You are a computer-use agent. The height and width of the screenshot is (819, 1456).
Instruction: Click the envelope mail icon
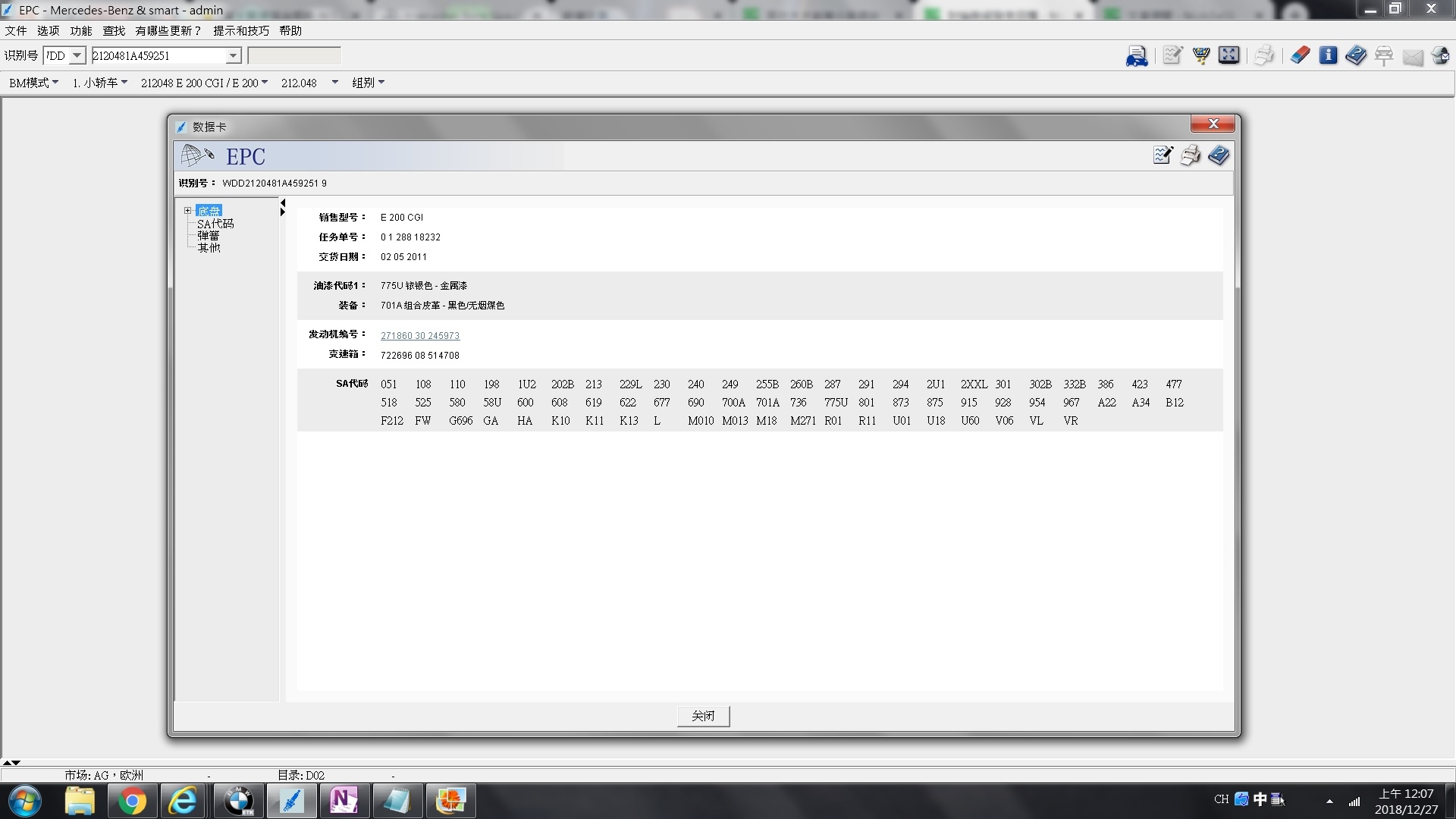(1413, 57)
